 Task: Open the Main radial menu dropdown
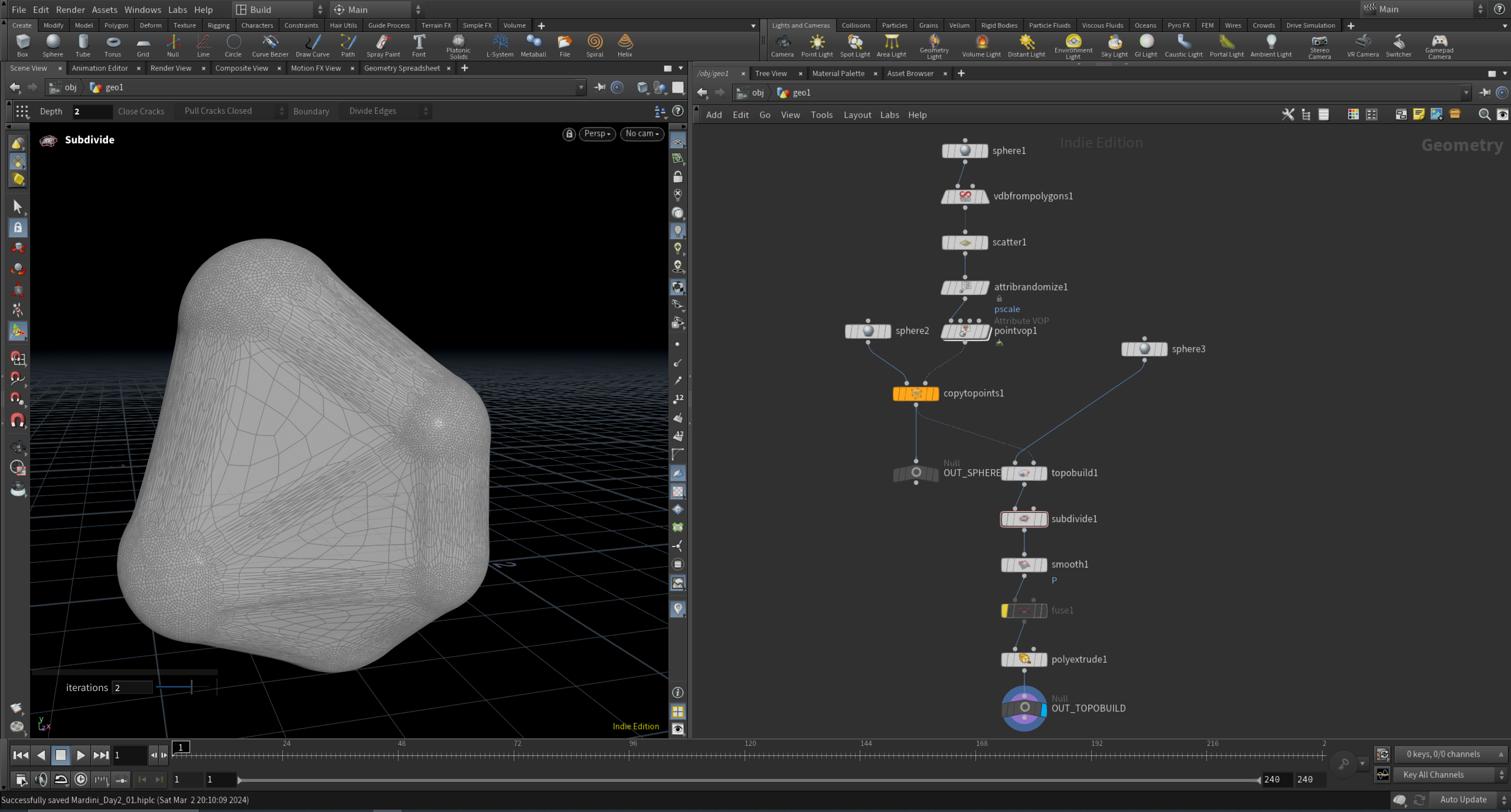tap(376, 9)
